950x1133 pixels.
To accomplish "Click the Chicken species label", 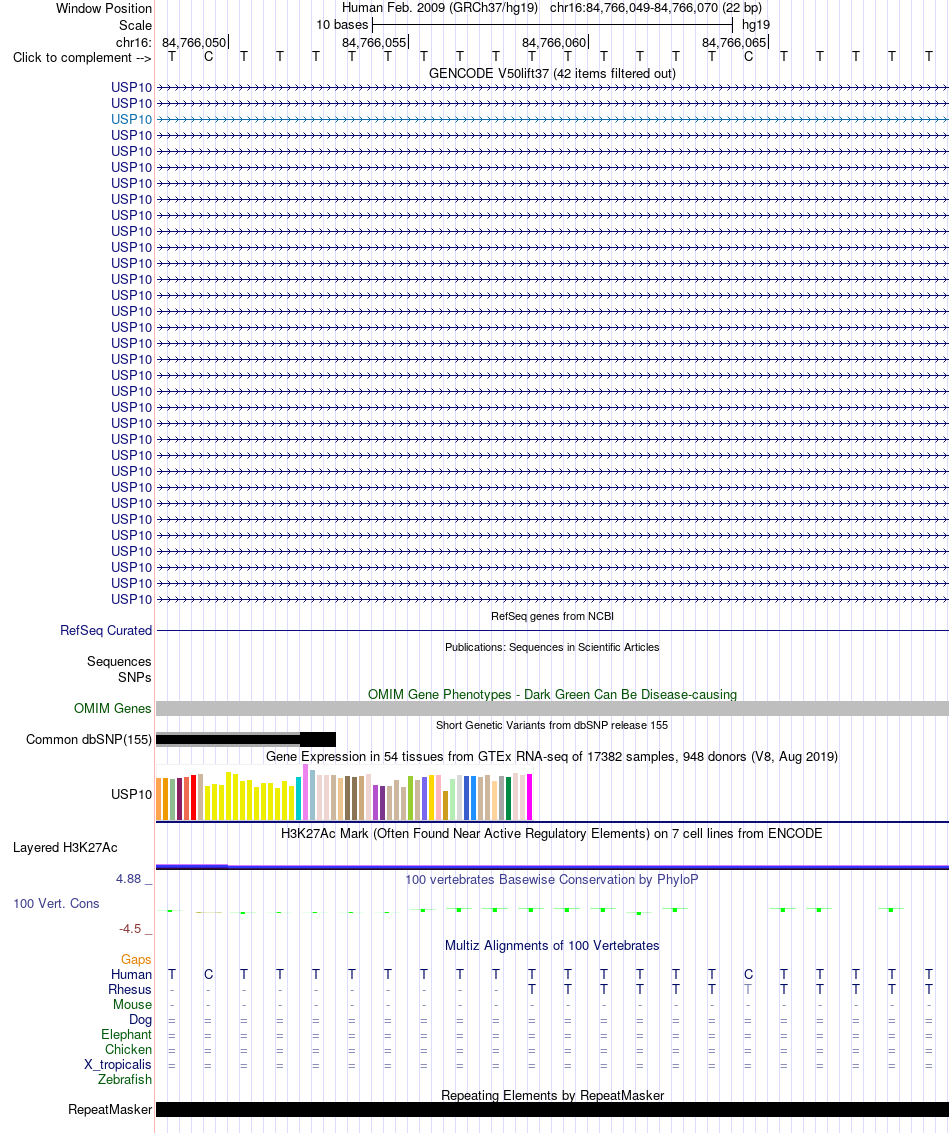I will click(129, 1049).
